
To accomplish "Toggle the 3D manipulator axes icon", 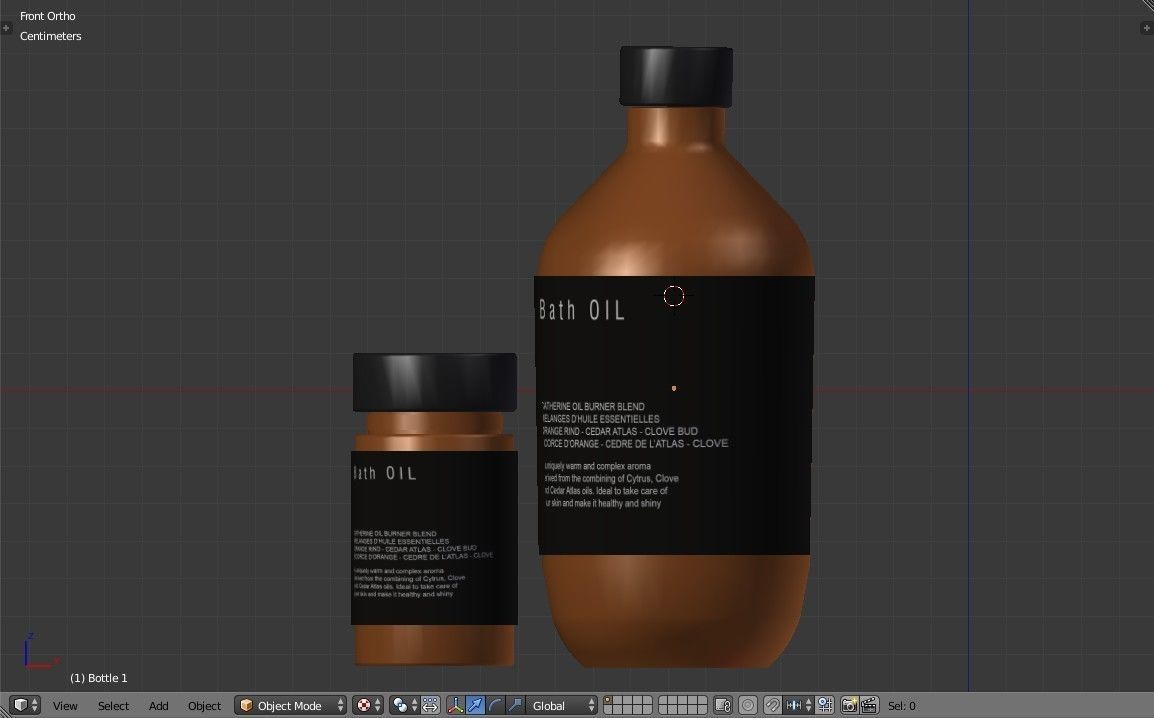I will pos(456,705).
